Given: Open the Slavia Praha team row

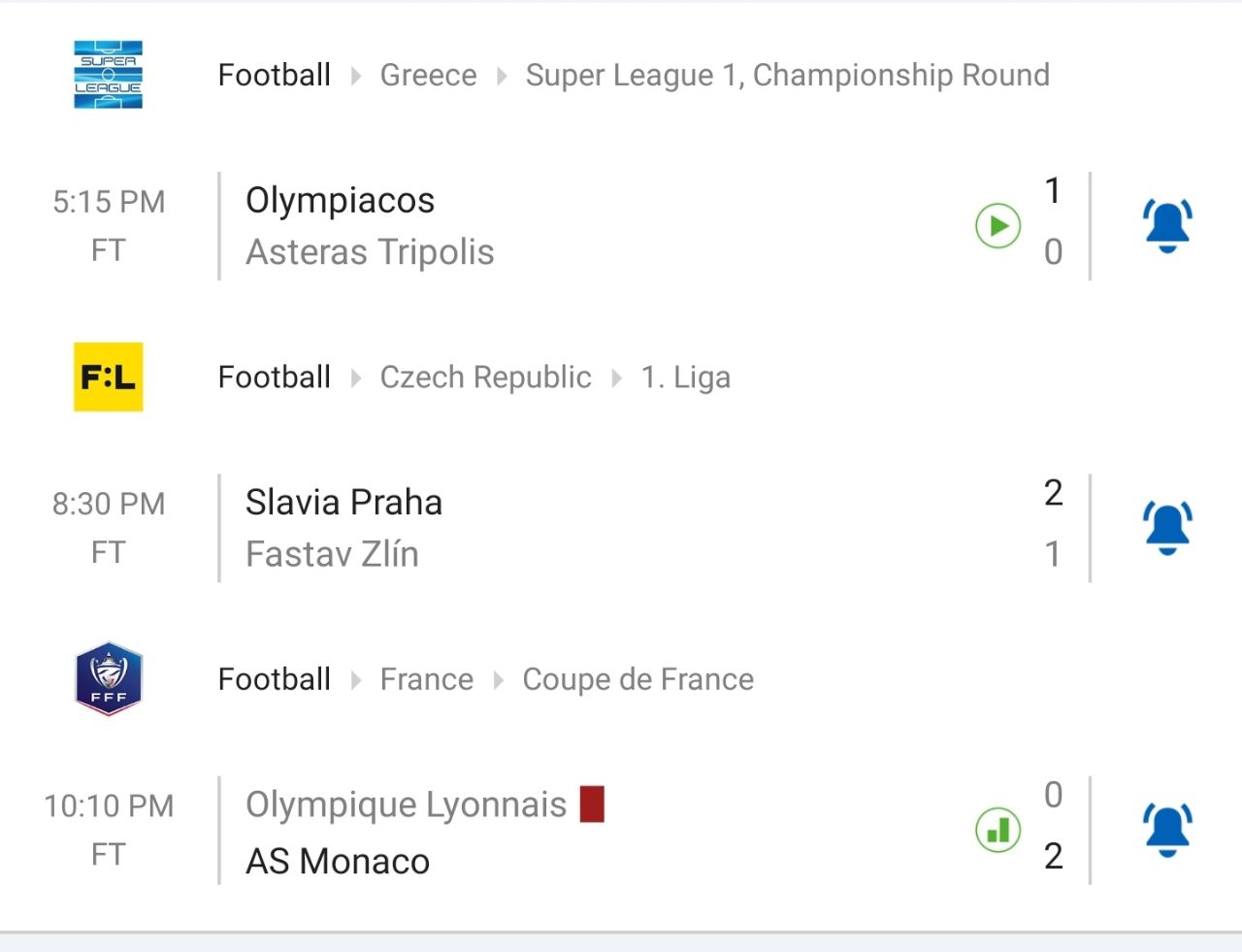Looking at the screenshot, I should tap(343, 502).
